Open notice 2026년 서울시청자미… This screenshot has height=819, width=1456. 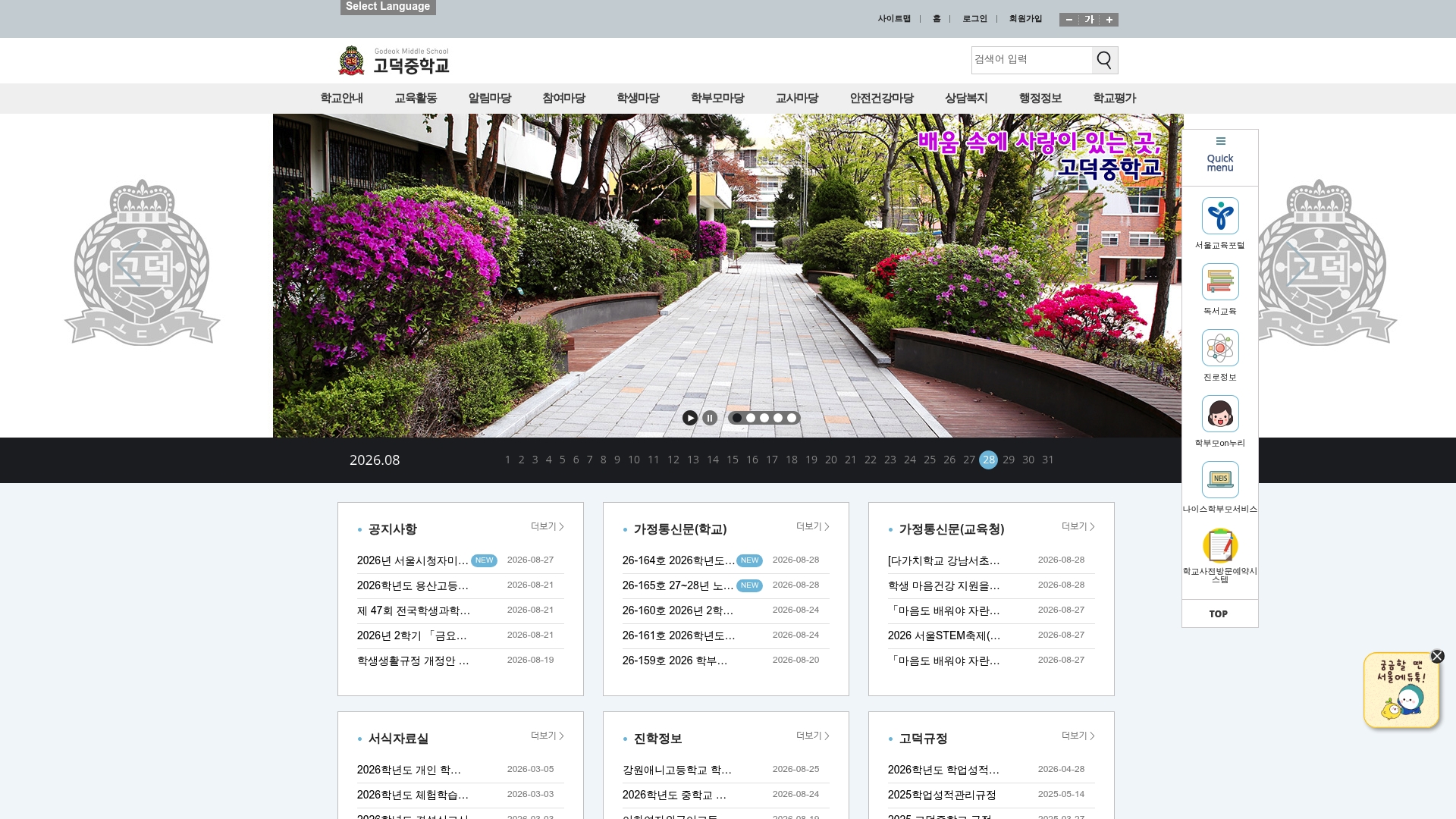pyautogui.click(x=413, y=561)
